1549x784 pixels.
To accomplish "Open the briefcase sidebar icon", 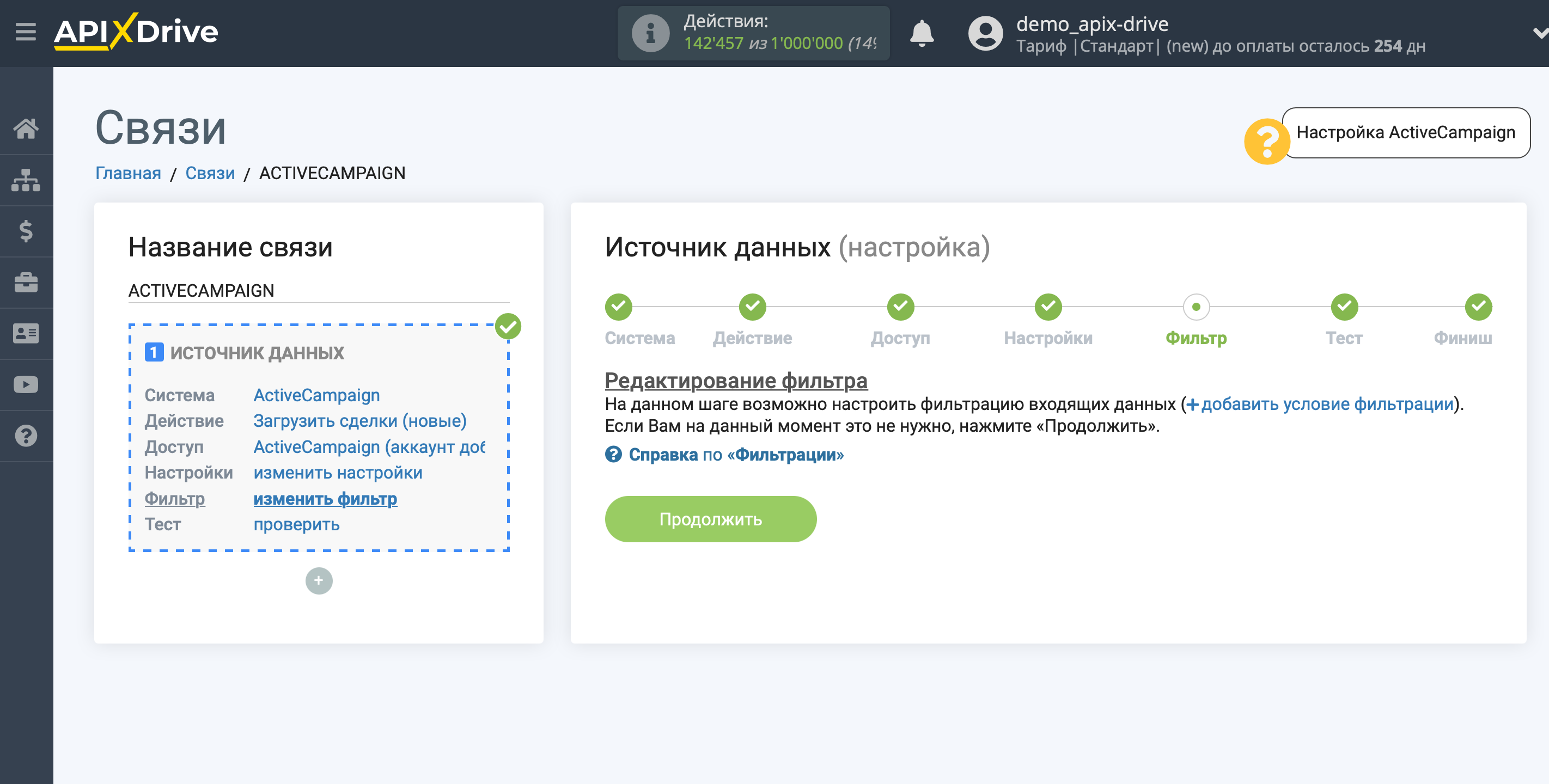I will (x=26, y=282).
